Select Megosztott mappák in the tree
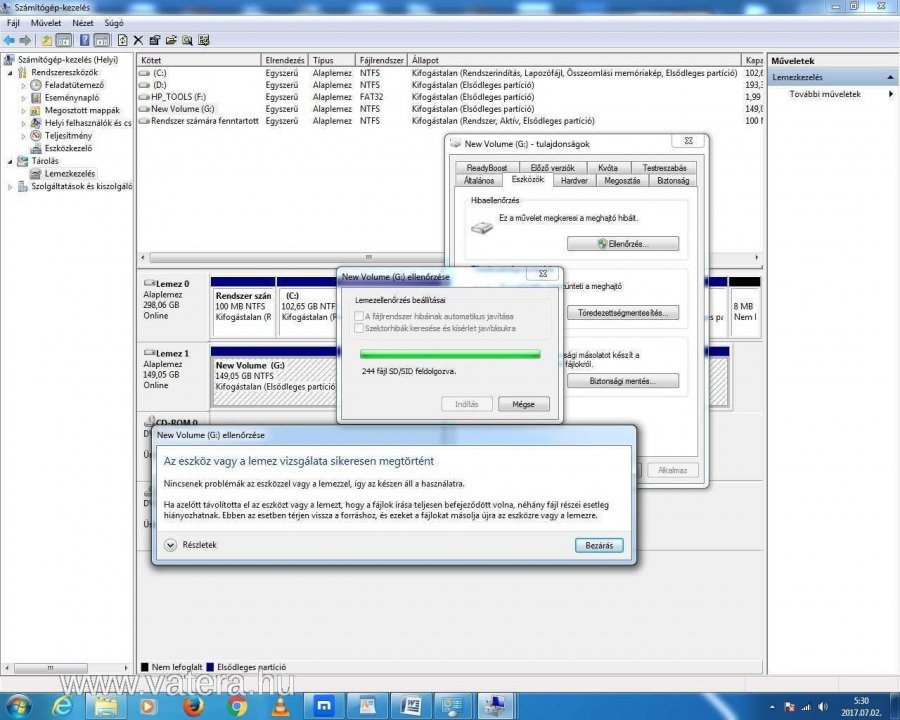The width and height of the screenshot is (900, 720). pyautogui.click(x=82, y=110)
